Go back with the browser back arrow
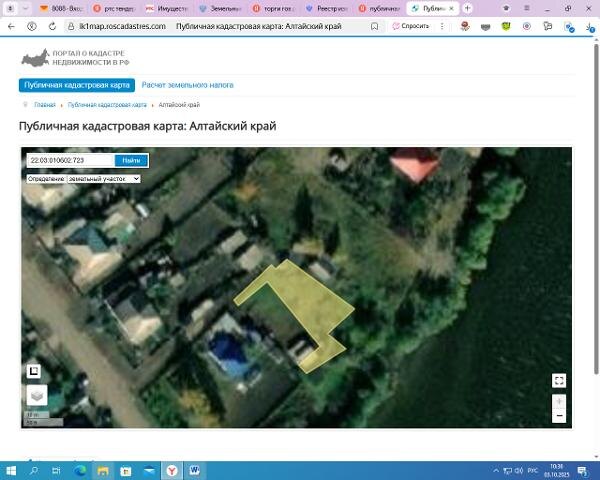This screenshot has width=600, height=480. pos(11,26)
